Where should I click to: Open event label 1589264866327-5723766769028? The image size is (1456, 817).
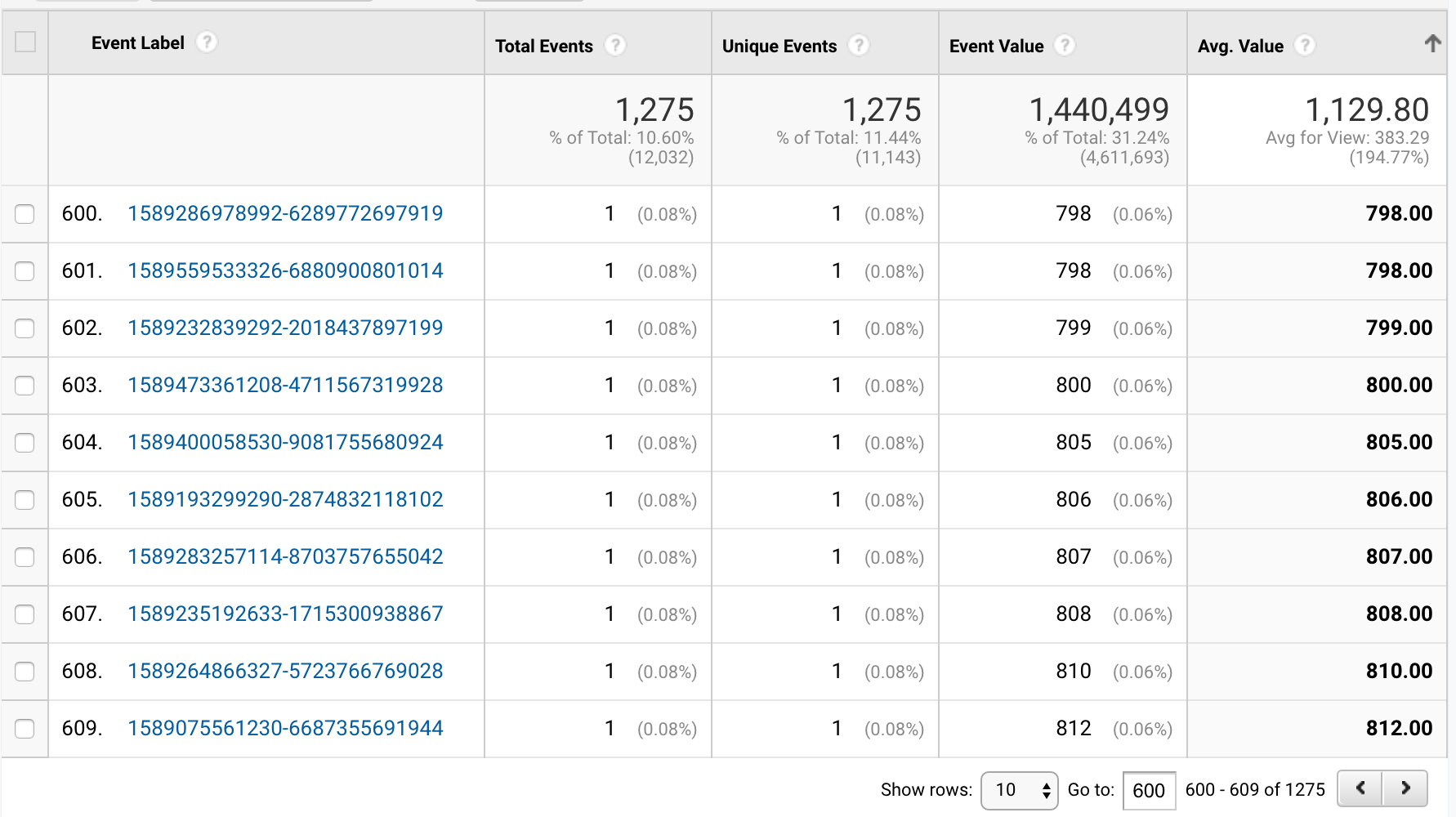pos(285,671)
